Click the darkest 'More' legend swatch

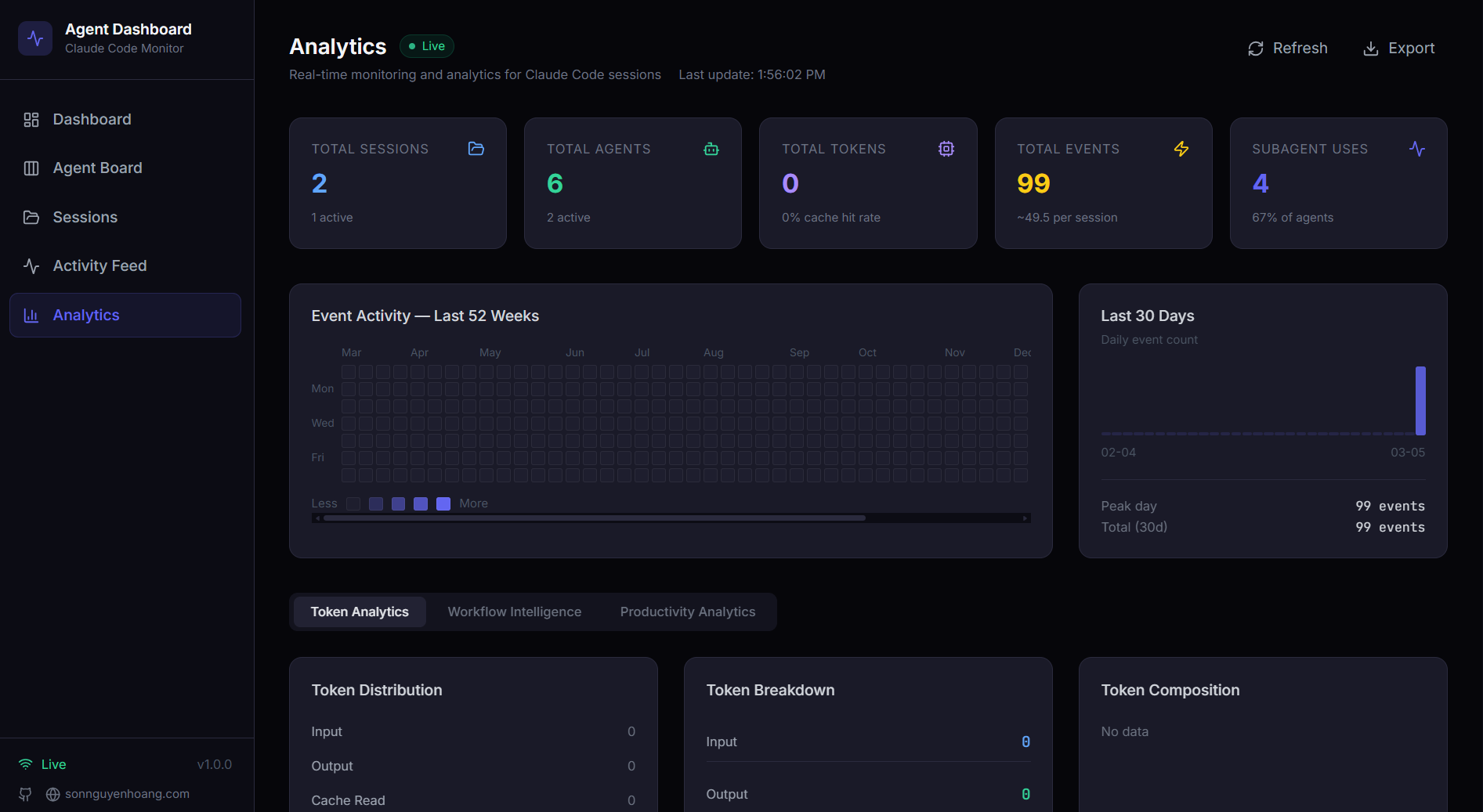(443, 503)
